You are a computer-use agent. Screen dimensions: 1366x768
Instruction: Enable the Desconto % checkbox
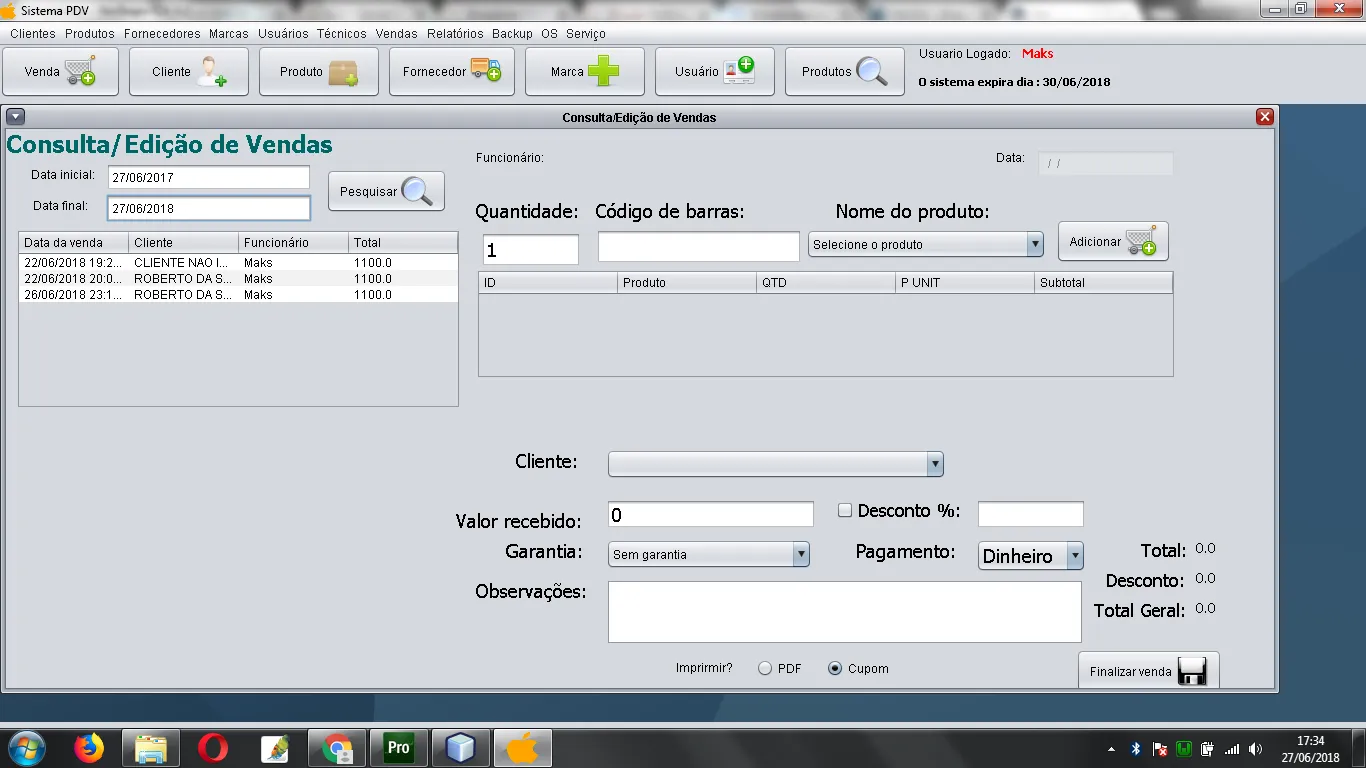pyautogui.click(x=845, y=511)
